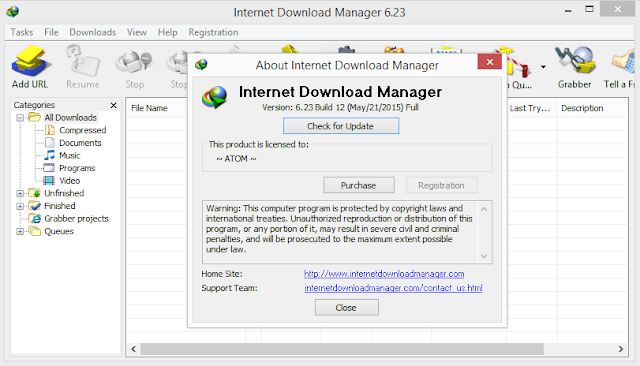Select the All Downloads folder
The height and width of the screenshot is (366, 640).
70,118
